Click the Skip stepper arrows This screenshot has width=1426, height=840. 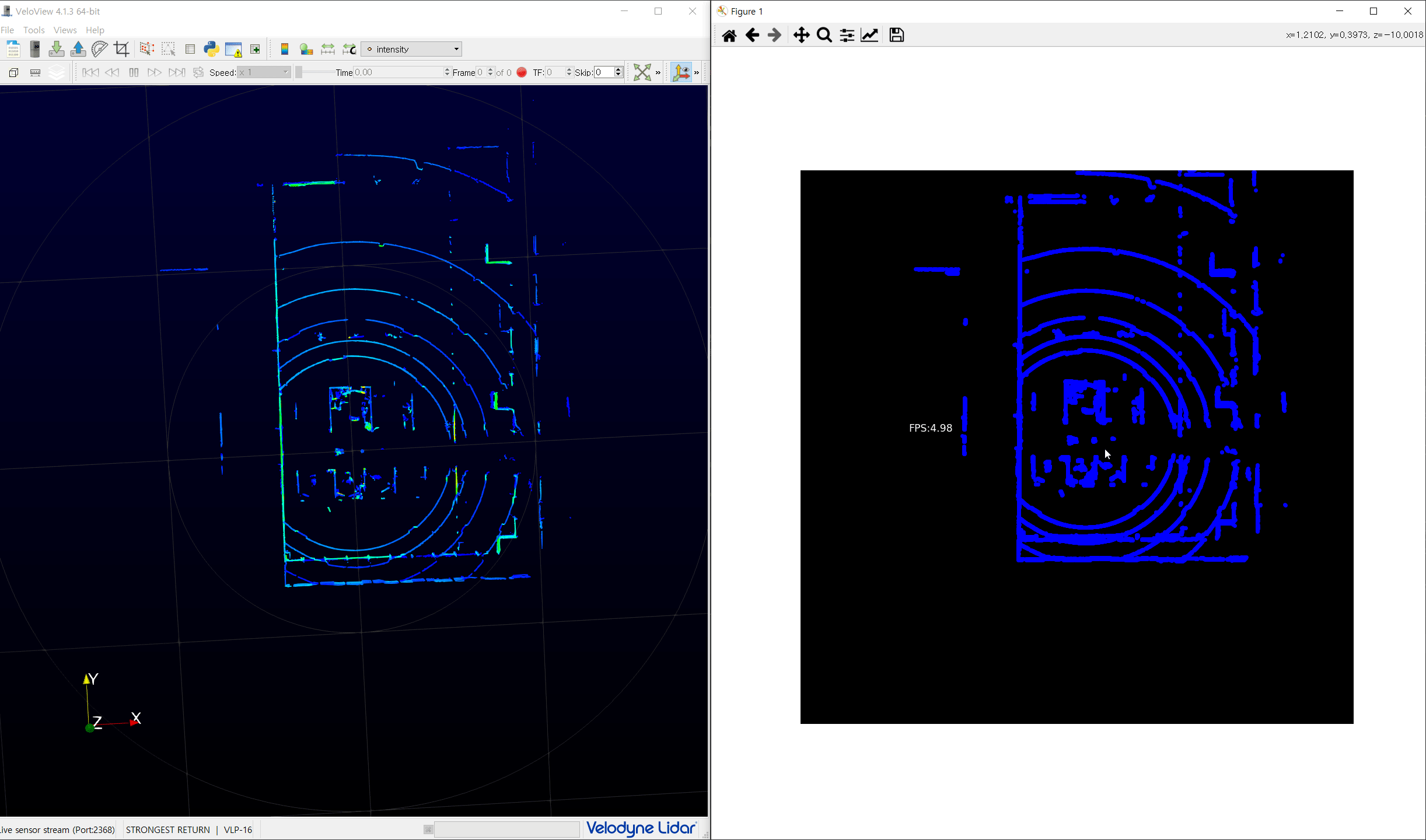(618, 72)
